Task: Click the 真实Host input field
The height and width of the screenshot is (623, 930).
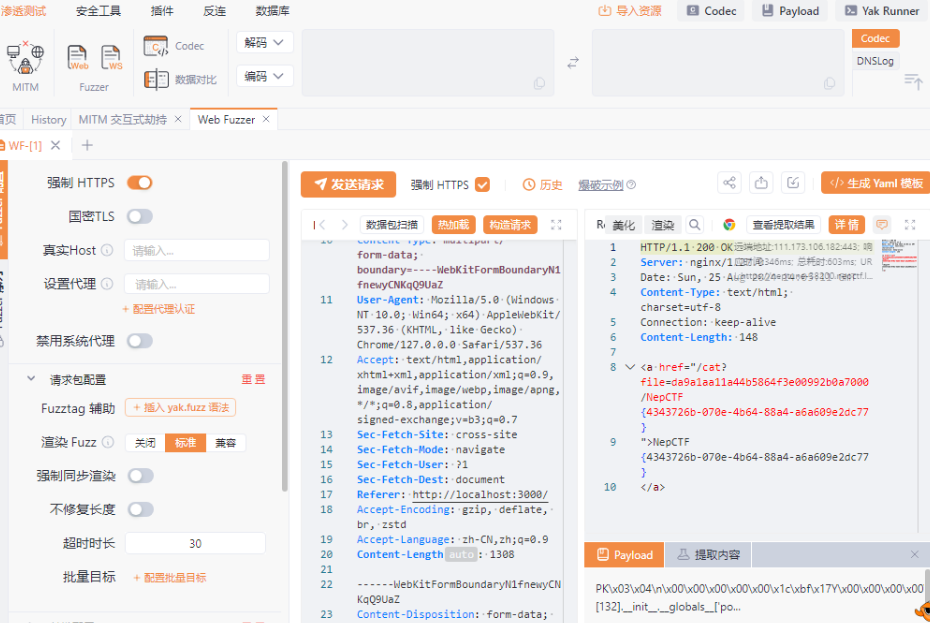Action: tap(196, 250)
